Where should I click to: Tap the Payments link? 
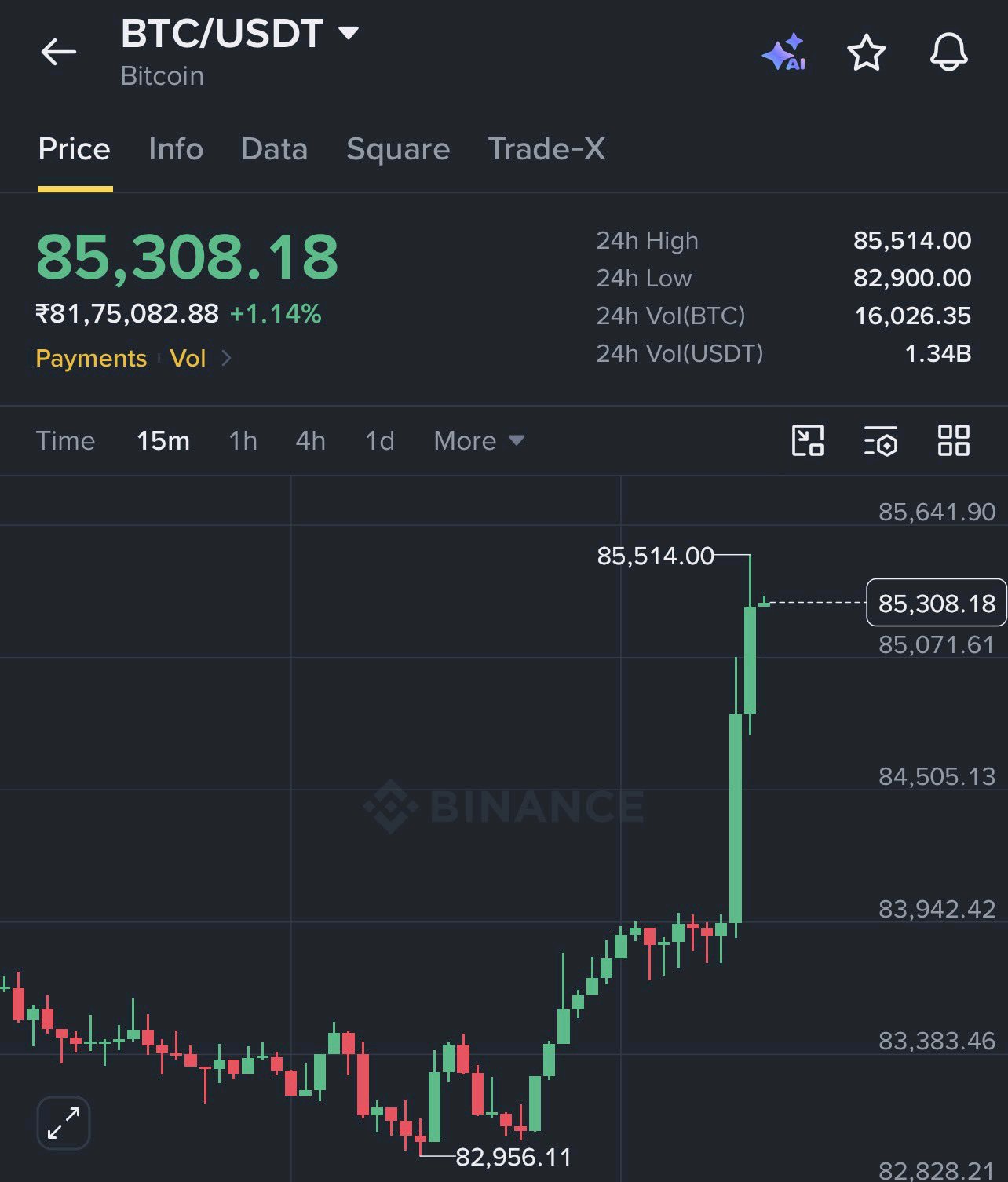coord(91,358)
